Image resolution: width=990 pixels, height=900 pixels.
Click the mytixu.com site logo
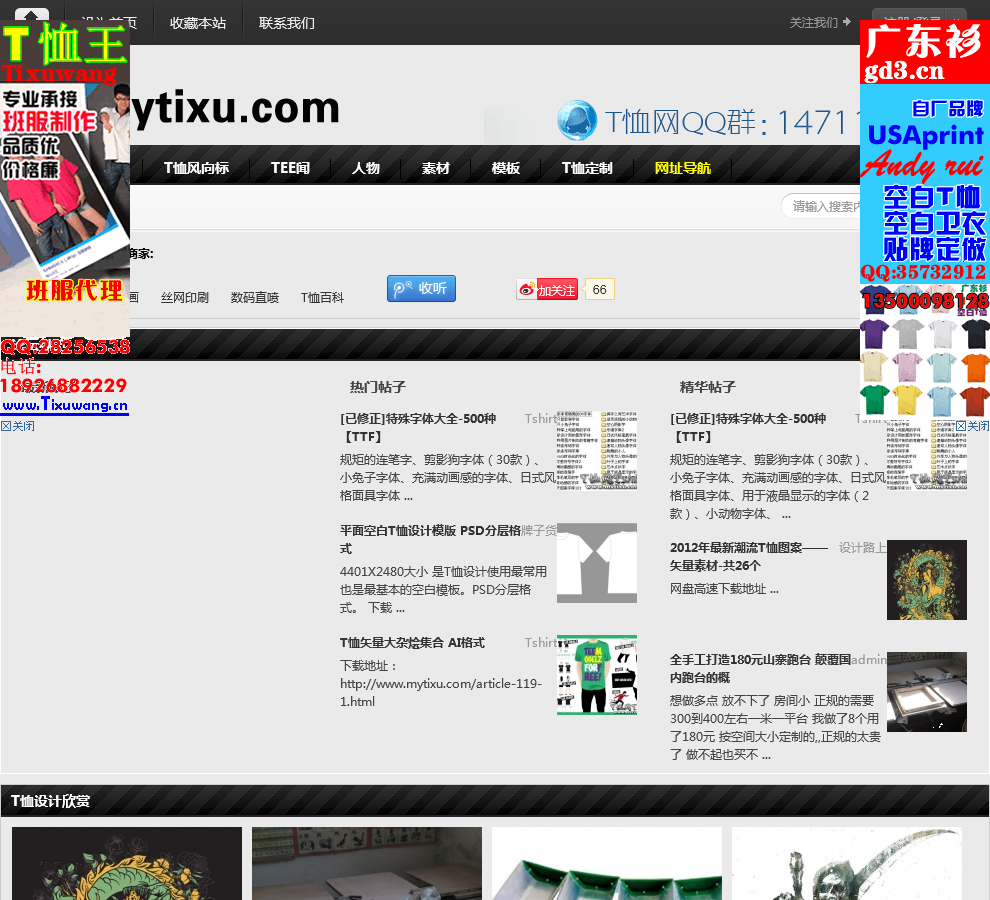click(235, 109)
